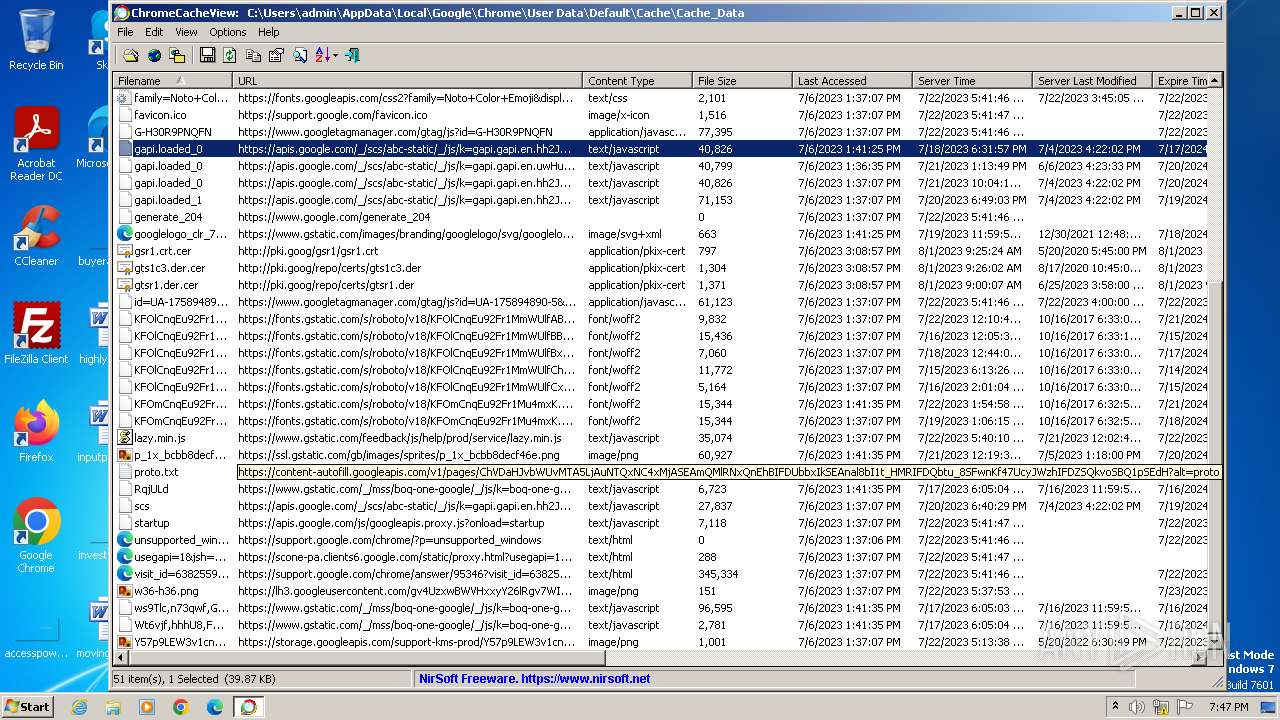Open the File menu
Screen dimensions: 1280x720
click(125, 32)
